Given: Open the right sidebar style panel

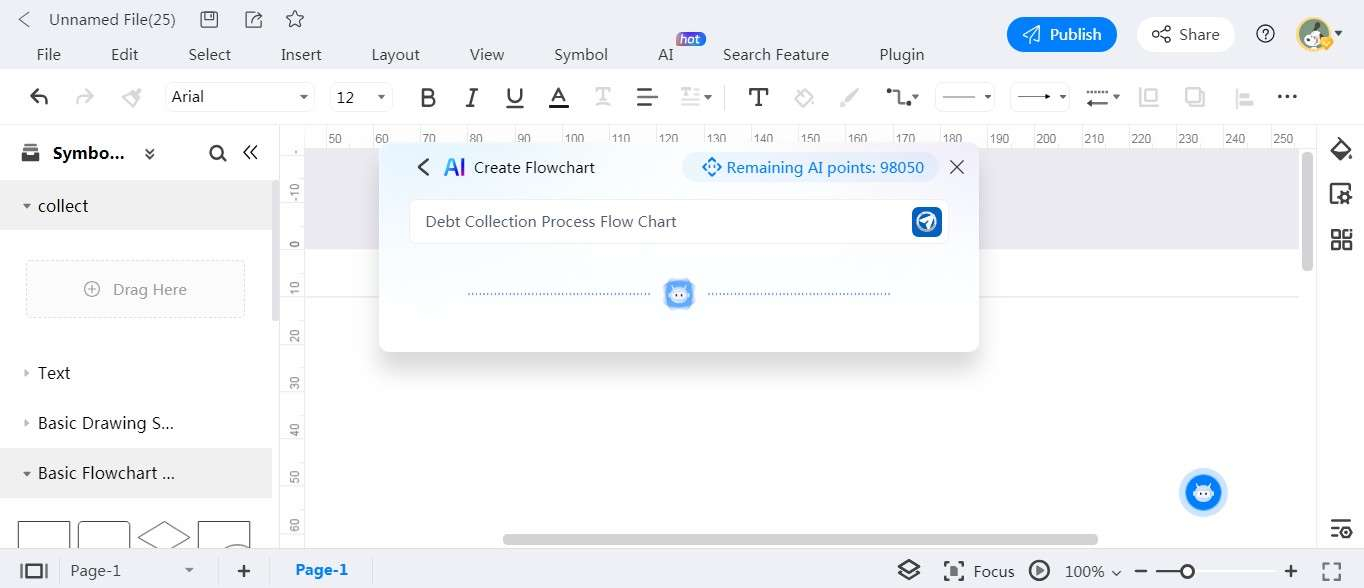Looking at the screenshot, I should [1341, 149].
